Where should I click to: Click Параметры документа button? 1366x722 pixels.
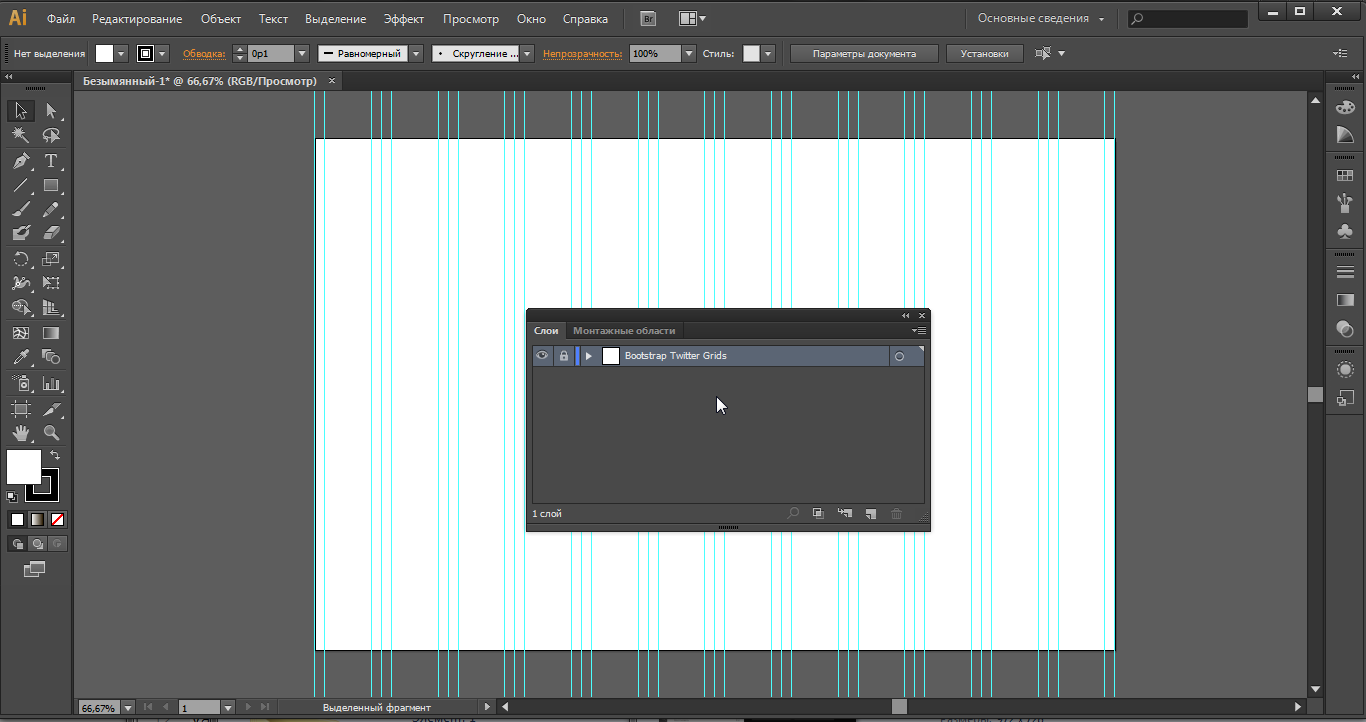(864, 54)
